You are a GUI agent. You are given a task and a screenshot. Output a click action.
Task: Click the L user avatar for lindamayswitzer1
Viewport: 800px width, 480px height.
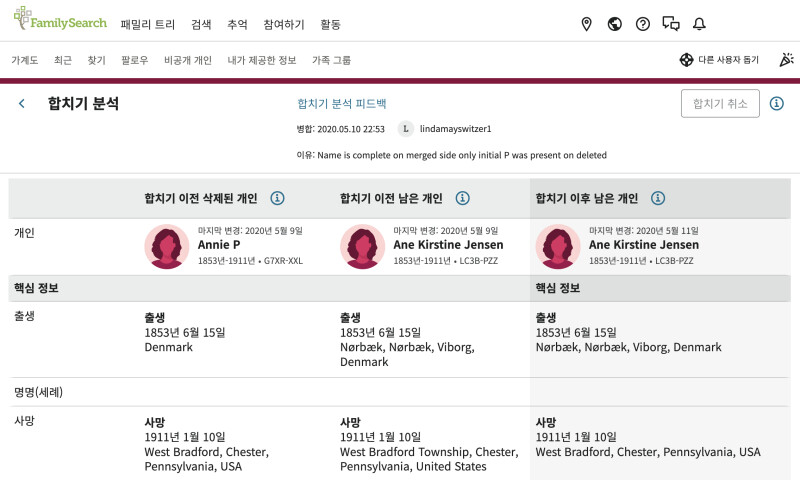[x=406, y=129]
